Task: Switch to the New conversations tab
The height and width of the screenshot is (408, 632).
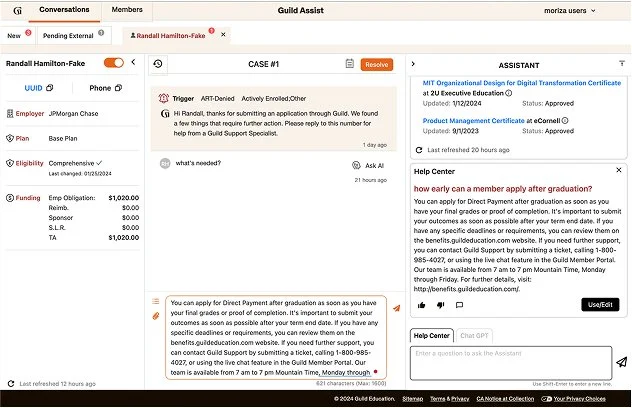Action: pyautogui.click(x=14, y=36)
